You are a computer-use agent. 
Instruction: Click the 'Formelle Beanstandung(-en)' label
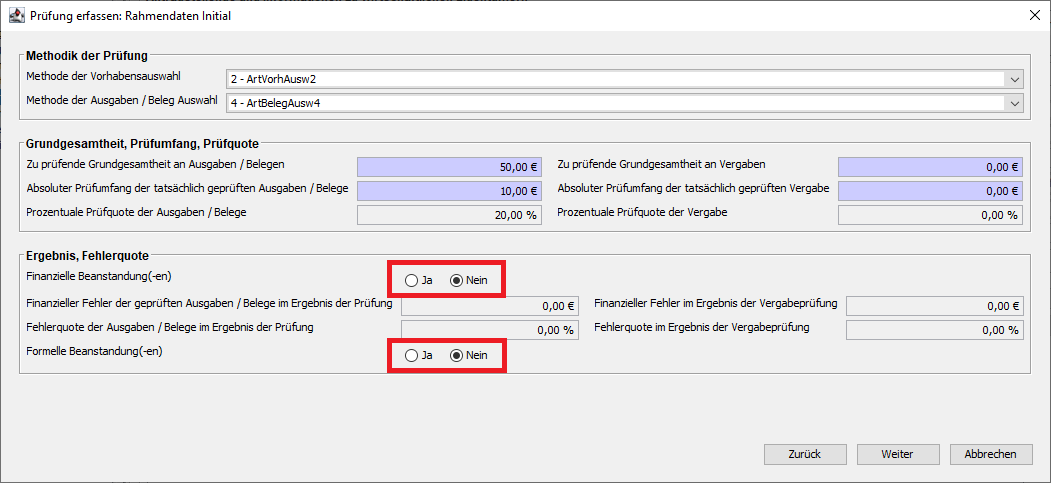point(95,350)
